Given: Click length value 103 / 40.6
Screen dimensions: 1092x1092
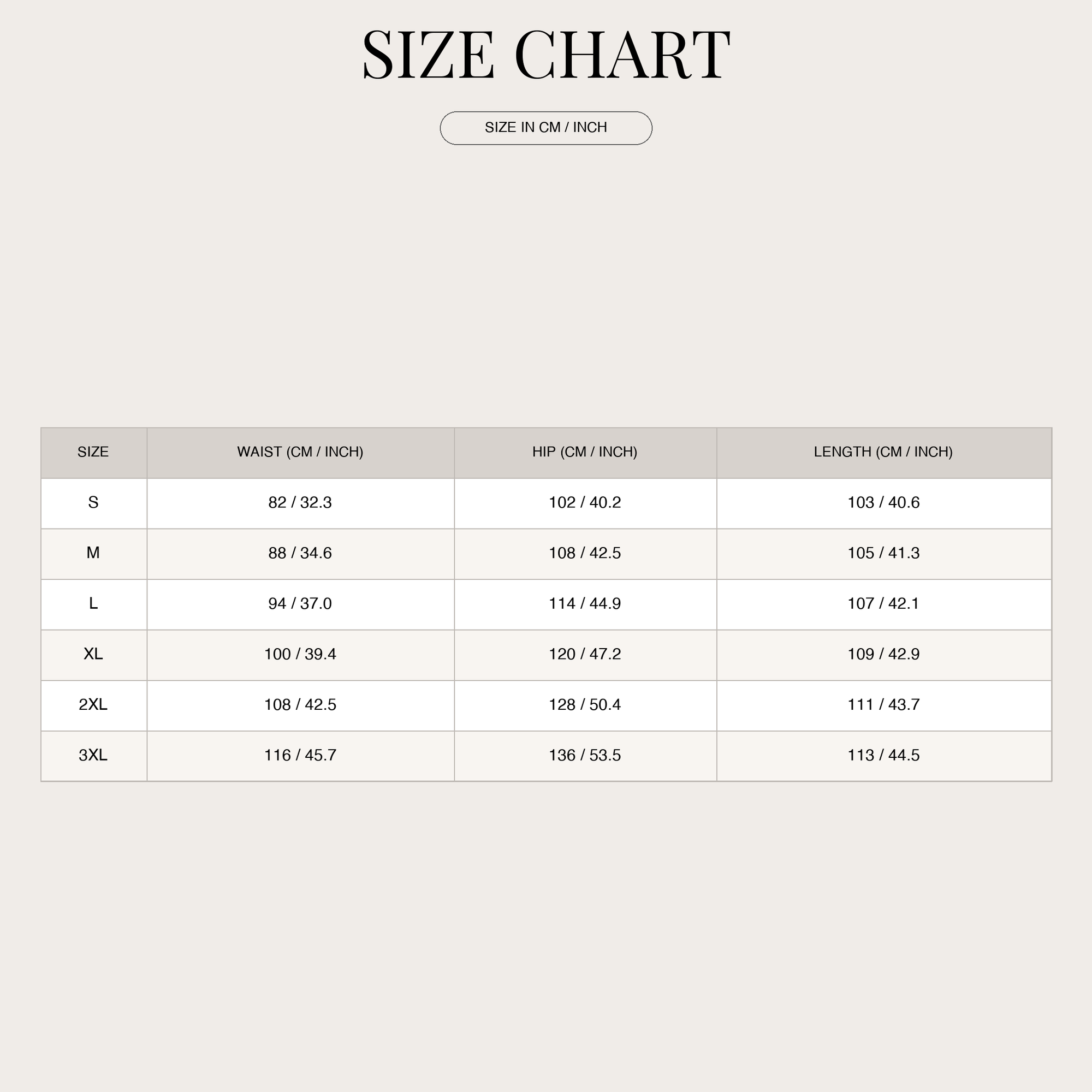Looking at the screenshot, I should 883,502.
